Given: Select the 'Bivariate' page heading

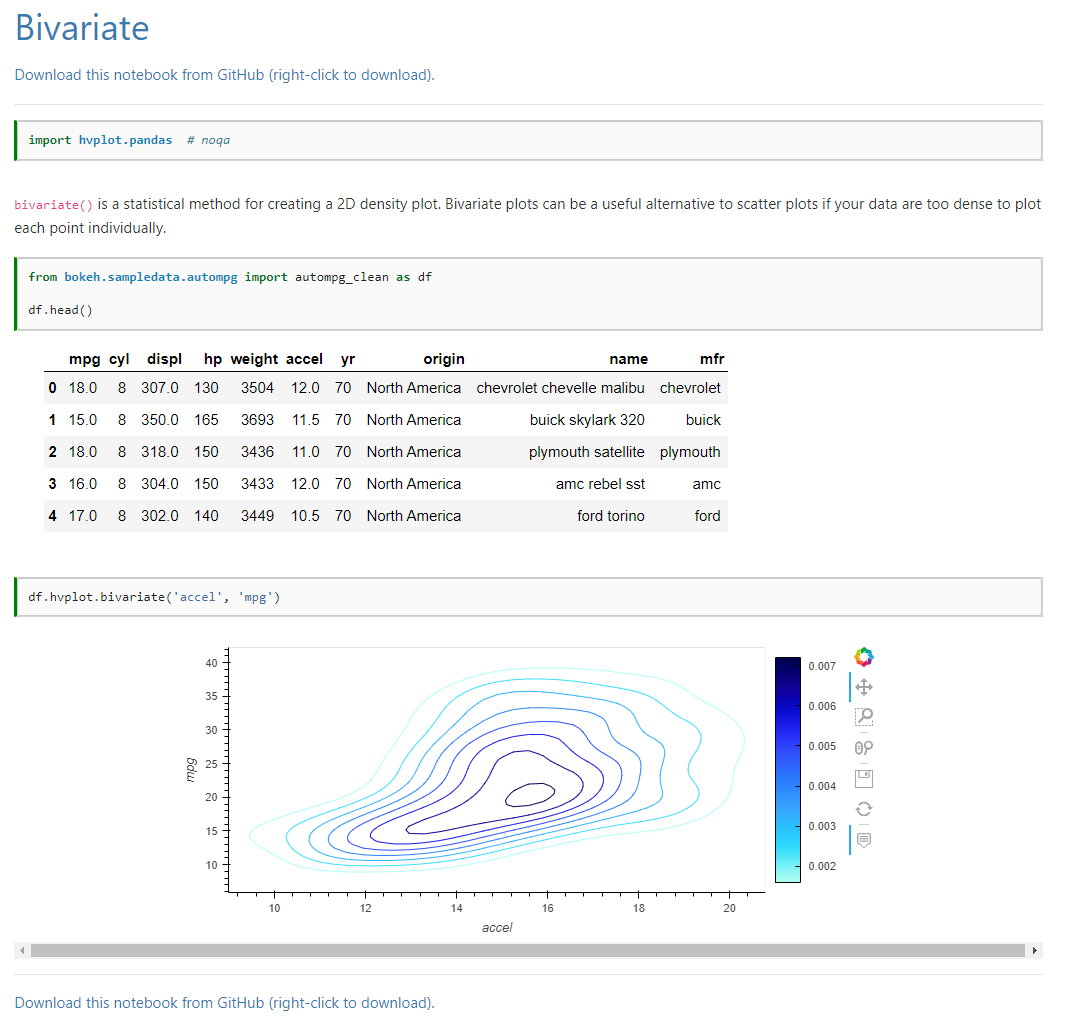Looking at the screenshot, I should point(81,29).
